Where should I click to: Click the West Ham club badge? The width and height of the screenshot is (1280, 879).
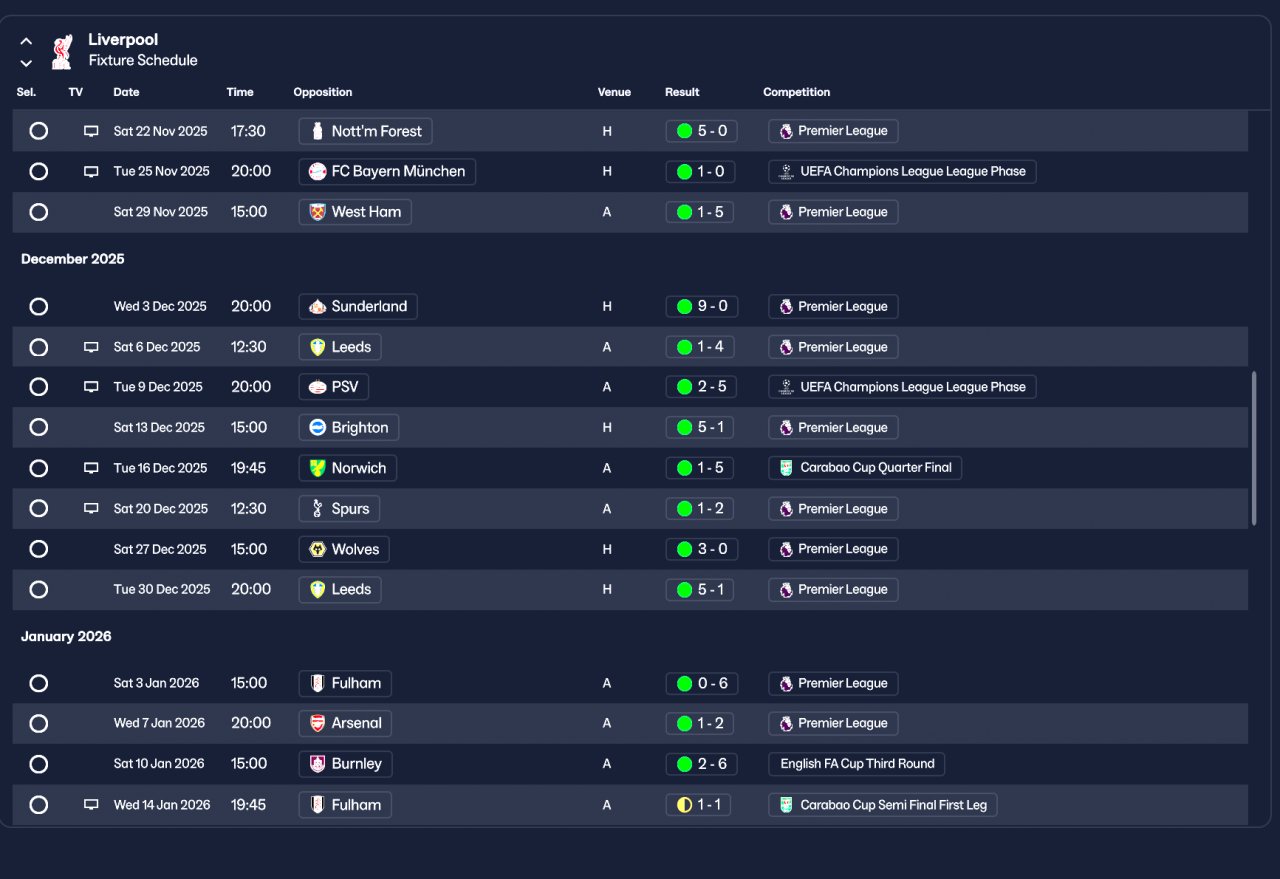tap(318, 212)
